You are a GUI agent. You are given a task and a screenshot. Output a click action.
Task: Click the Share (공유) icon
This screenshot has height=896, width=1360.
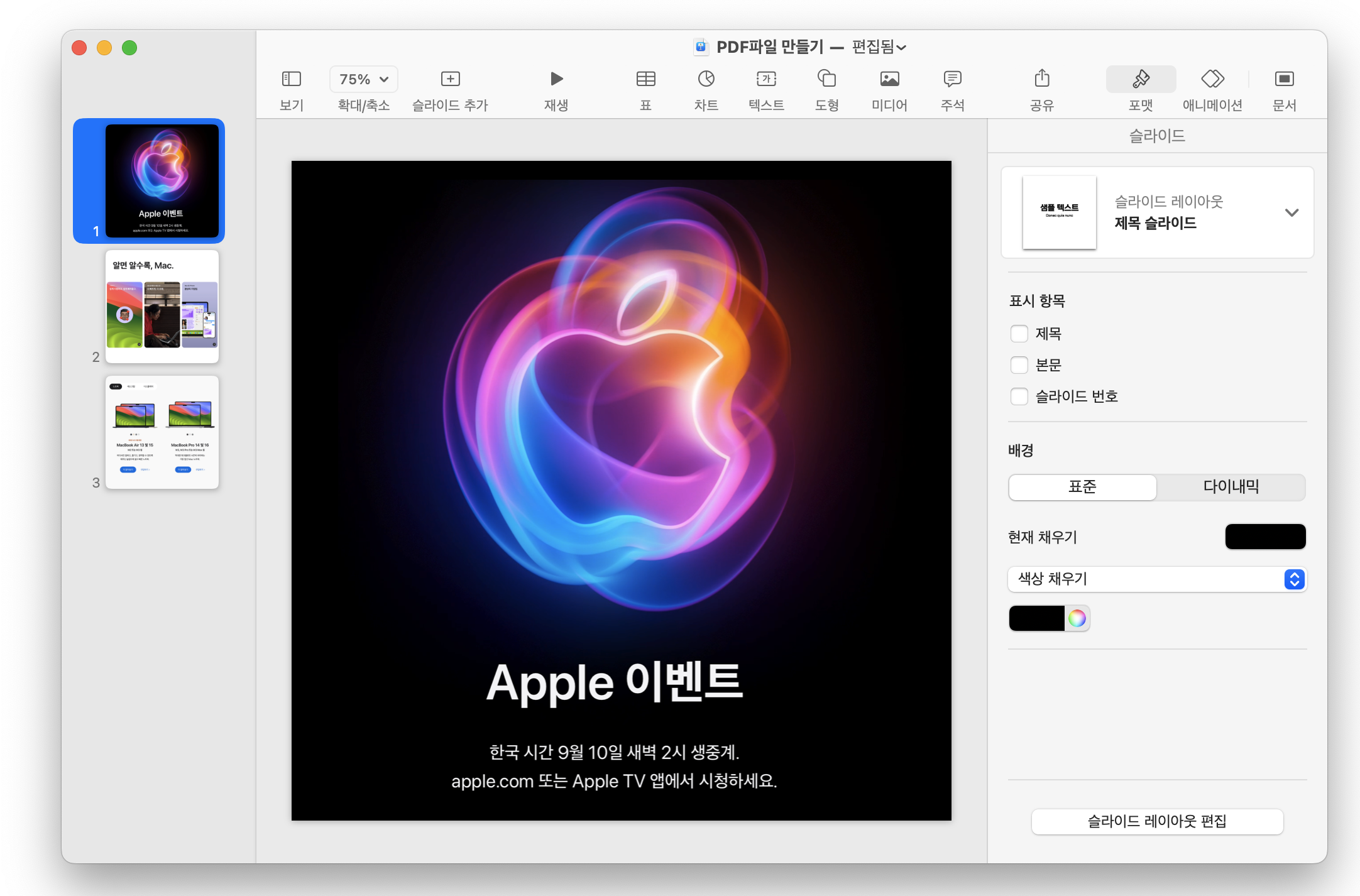coord(1041,79)
